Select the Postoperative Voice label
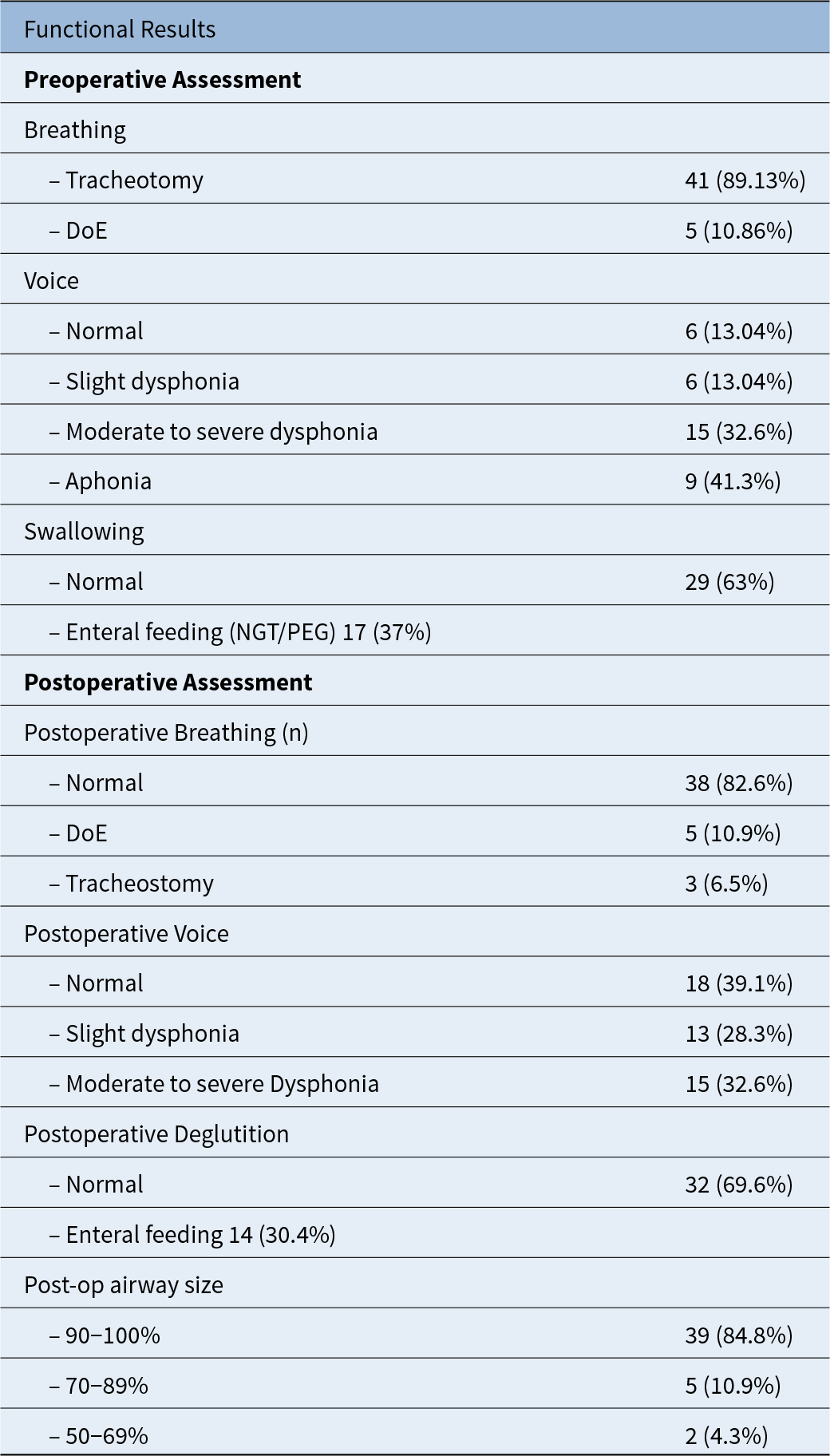830x1456 pixels. pos(126,934)
